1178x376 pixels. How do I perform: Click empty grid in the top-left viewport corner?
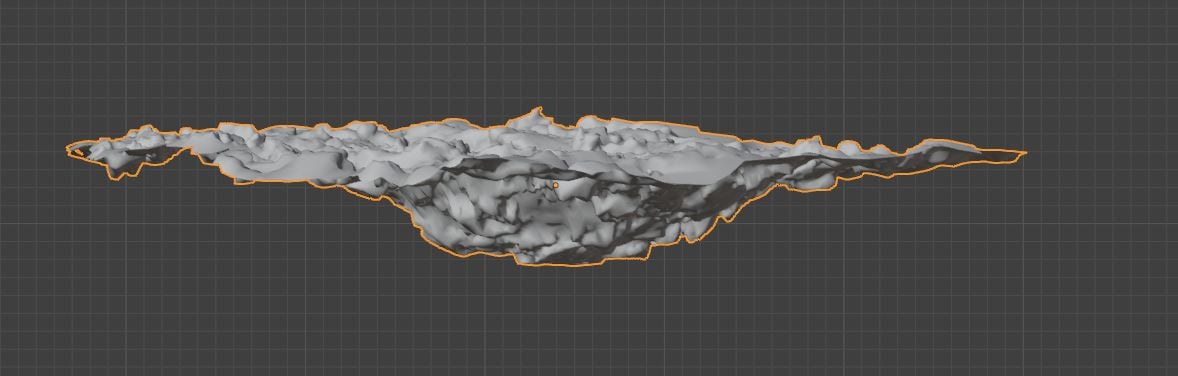30,23
